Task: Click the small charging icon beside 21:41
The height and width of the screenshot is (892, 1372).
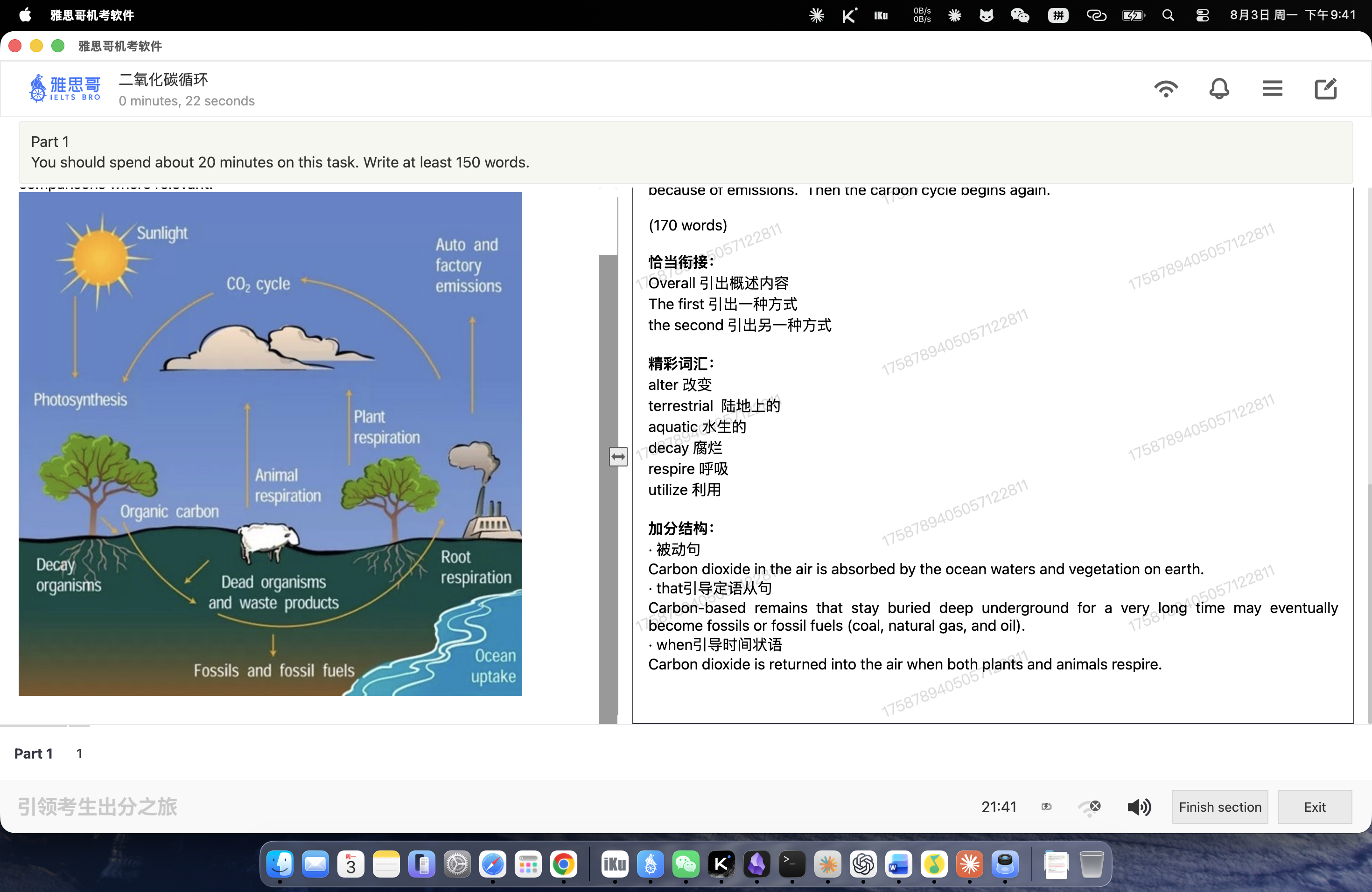Action: click(1046, 807)
